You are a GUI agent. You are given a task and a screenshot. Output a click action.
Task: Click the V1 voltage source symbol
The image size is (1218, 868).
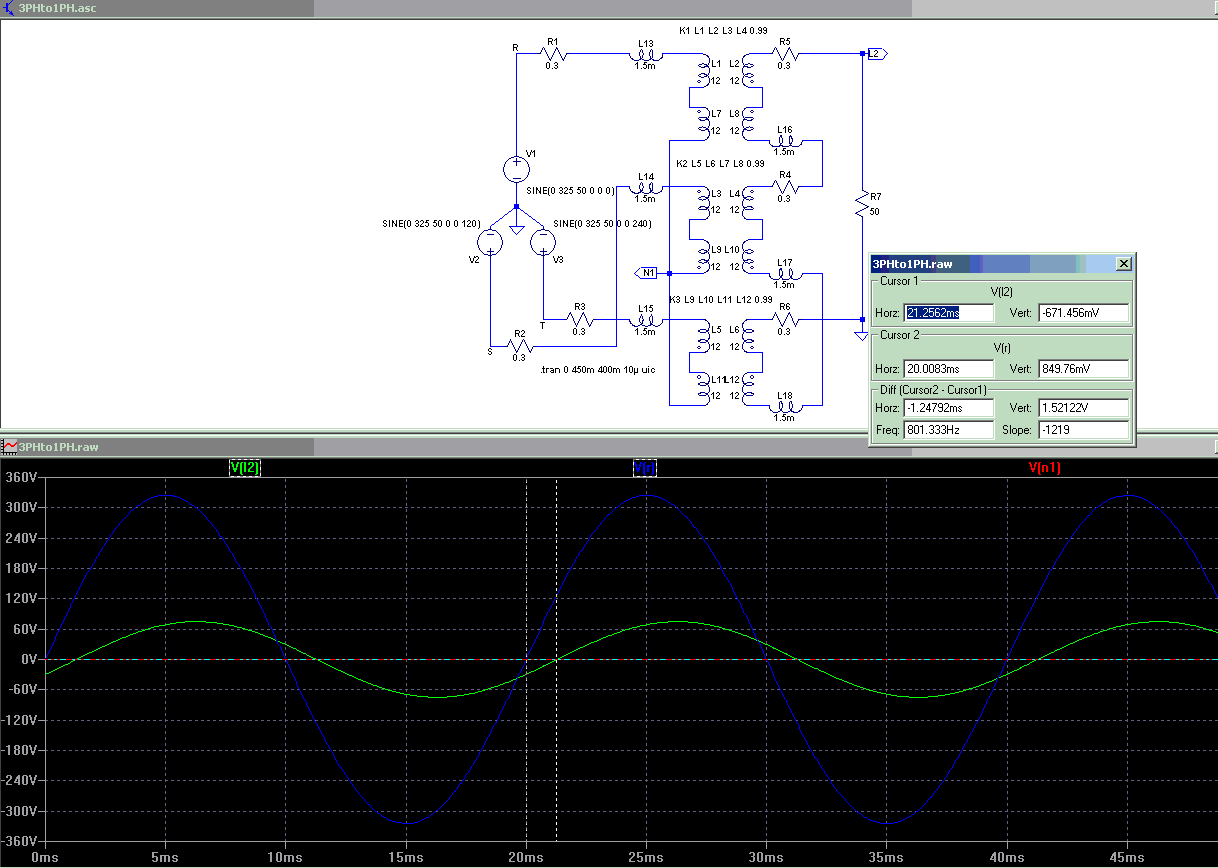[x=516, y=169]
